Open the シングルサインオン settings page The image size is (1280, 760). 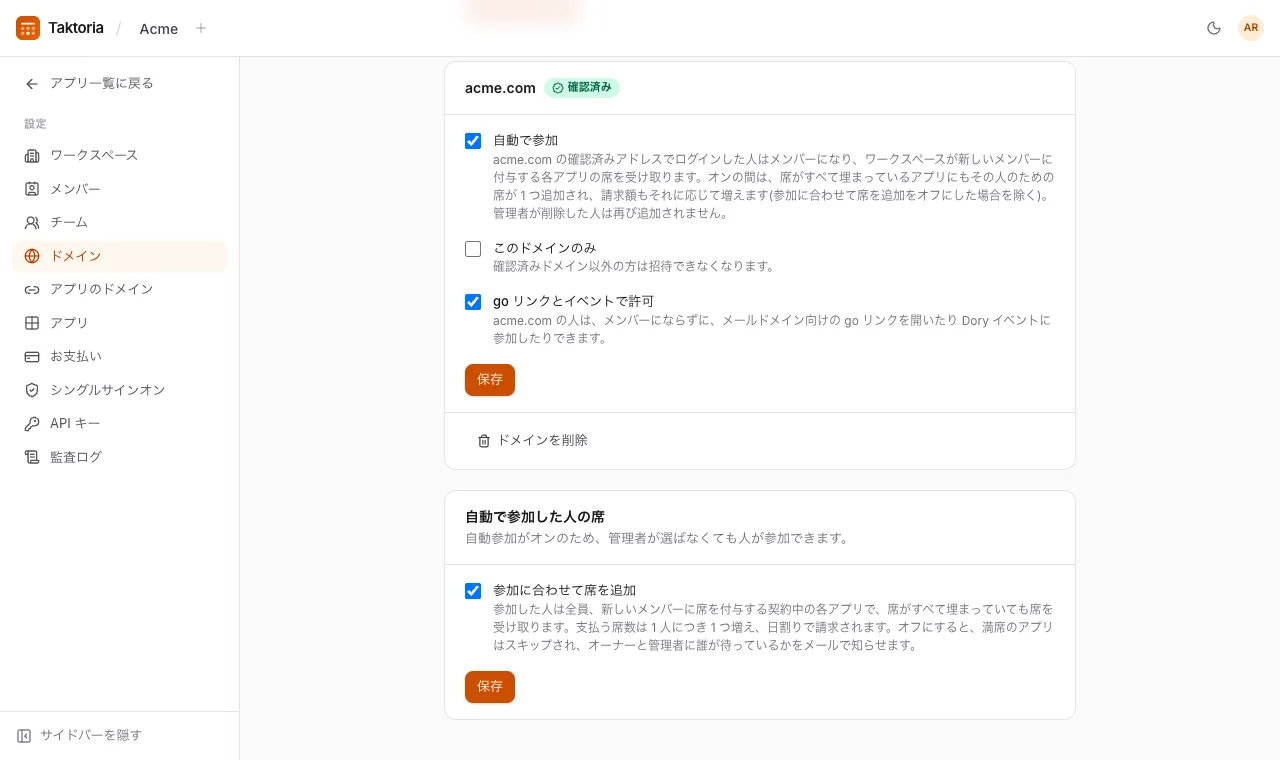120,390
